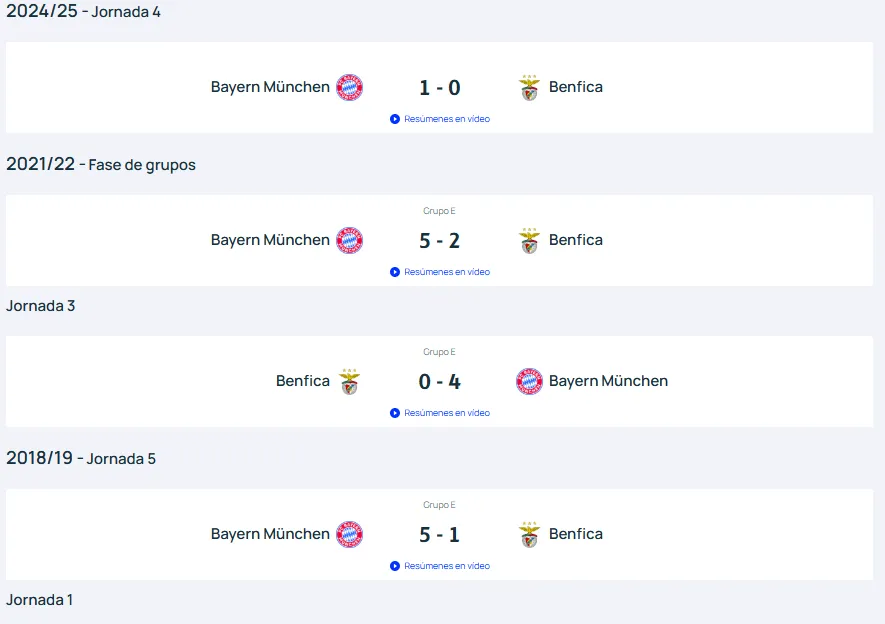Watch video highlights of the 0-4 match
Viewport: 885px width, 624px height.
point(441,413)
